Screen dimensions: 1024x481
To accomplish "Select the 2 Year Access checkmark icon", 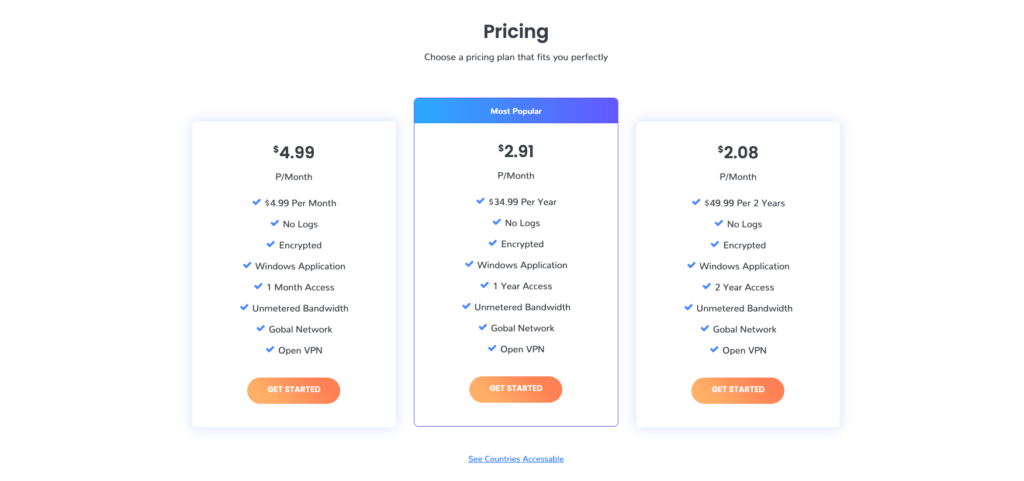I will point(707,287).
